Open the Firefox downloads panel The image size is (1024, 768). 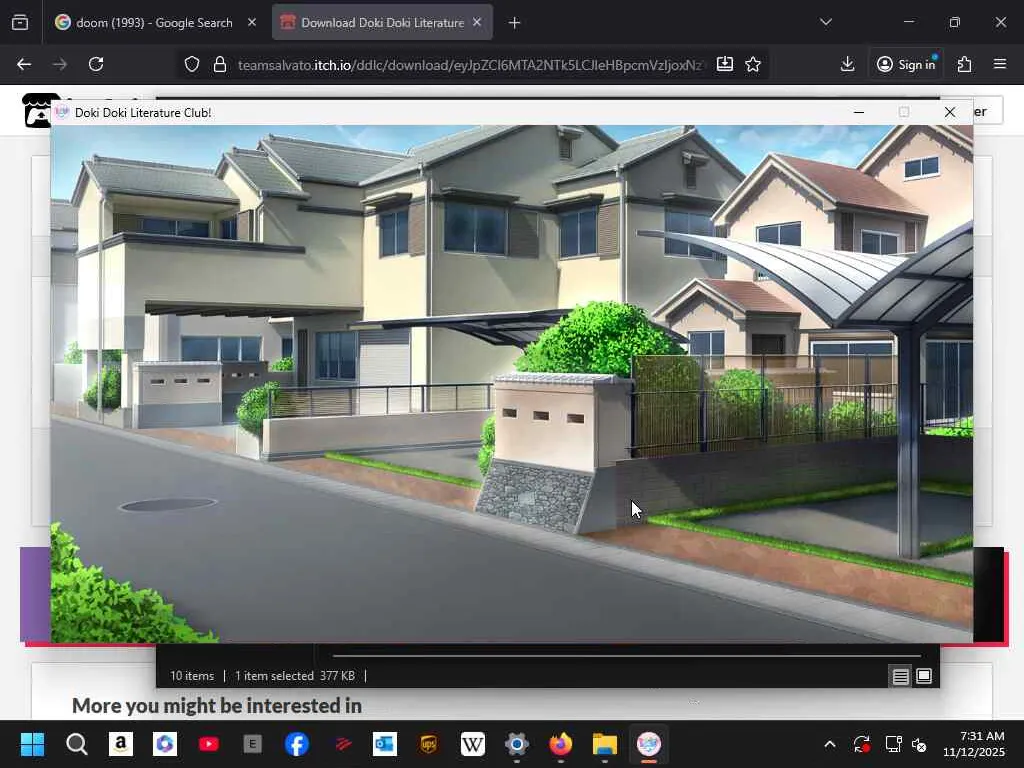pos(847,64)
